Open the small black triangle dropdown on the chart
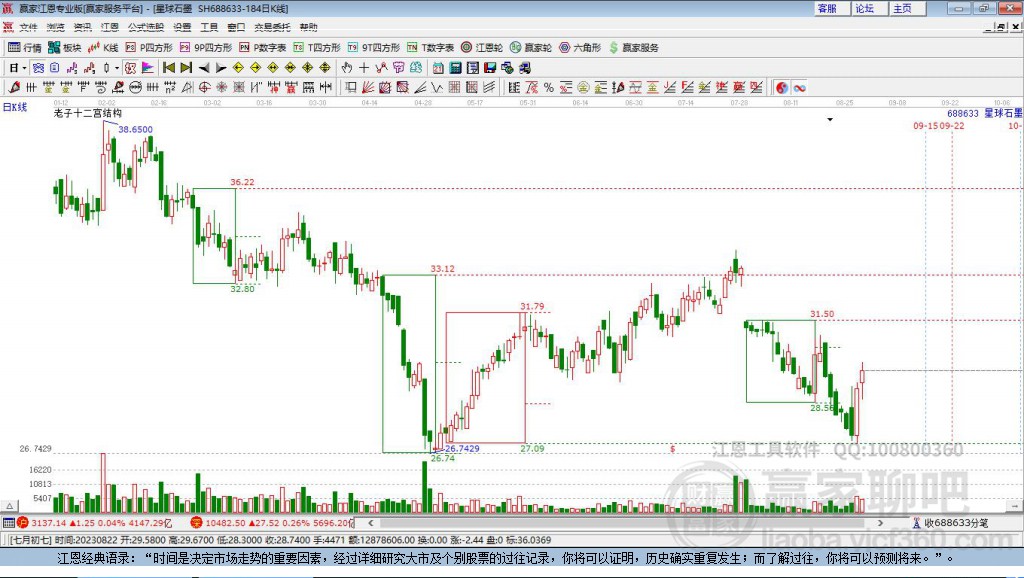Viewport: 1024px width, 578px height. click(x=830, y=120)
